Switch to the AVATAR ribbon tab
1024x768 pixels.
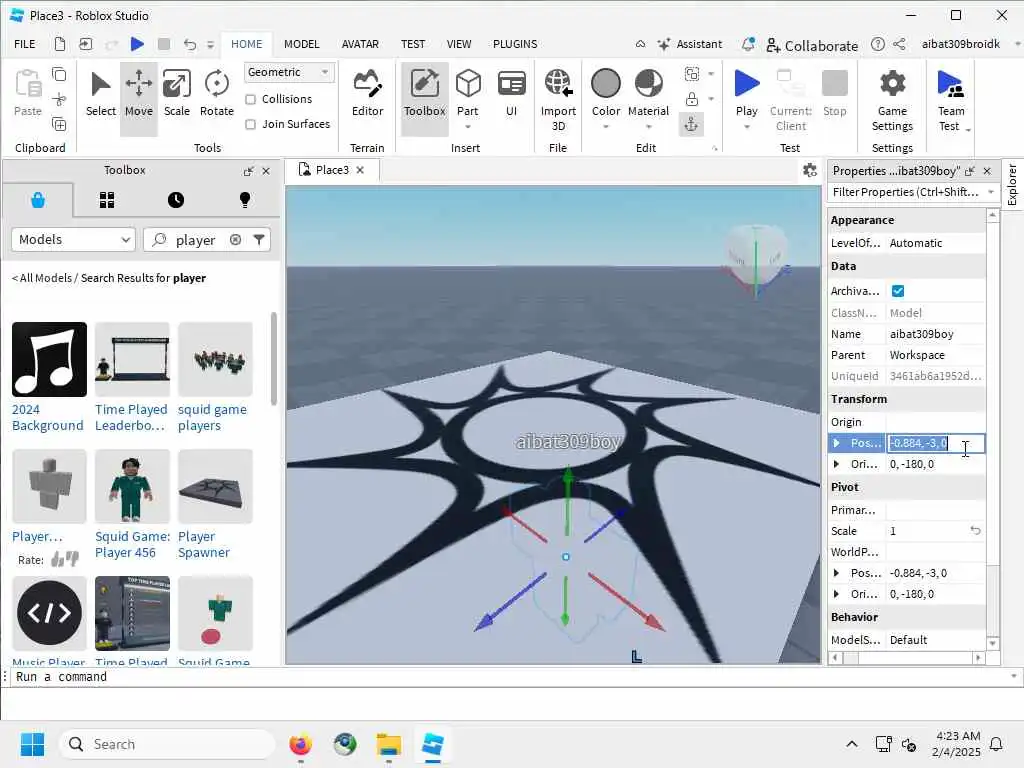360,44
